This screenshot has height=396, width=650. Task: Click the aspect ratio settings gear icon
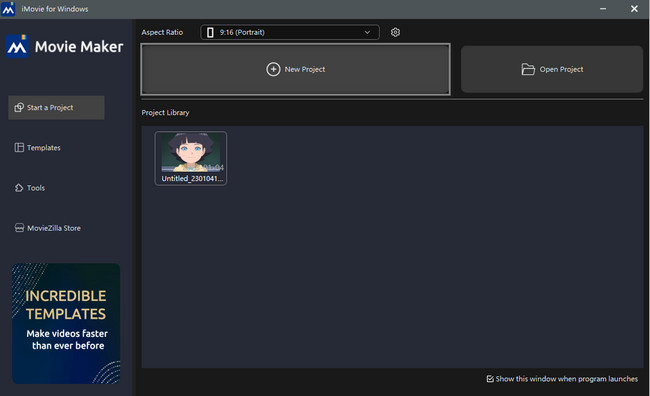pos(395,32)
